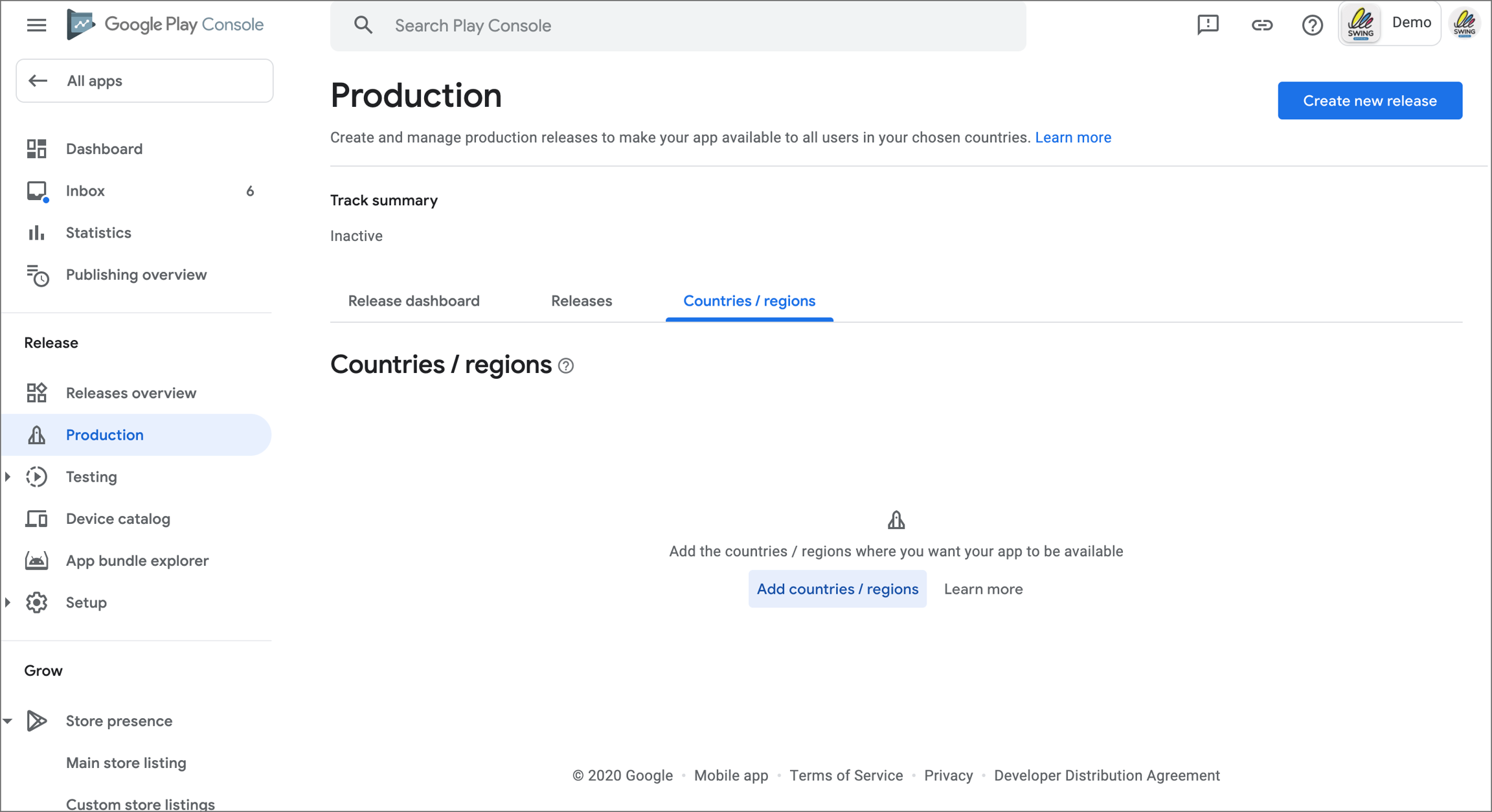Image resolution: width=1492 pixels, height=812 pixels.
Task: Click the feedback message icon
Action: [1208, 25]
